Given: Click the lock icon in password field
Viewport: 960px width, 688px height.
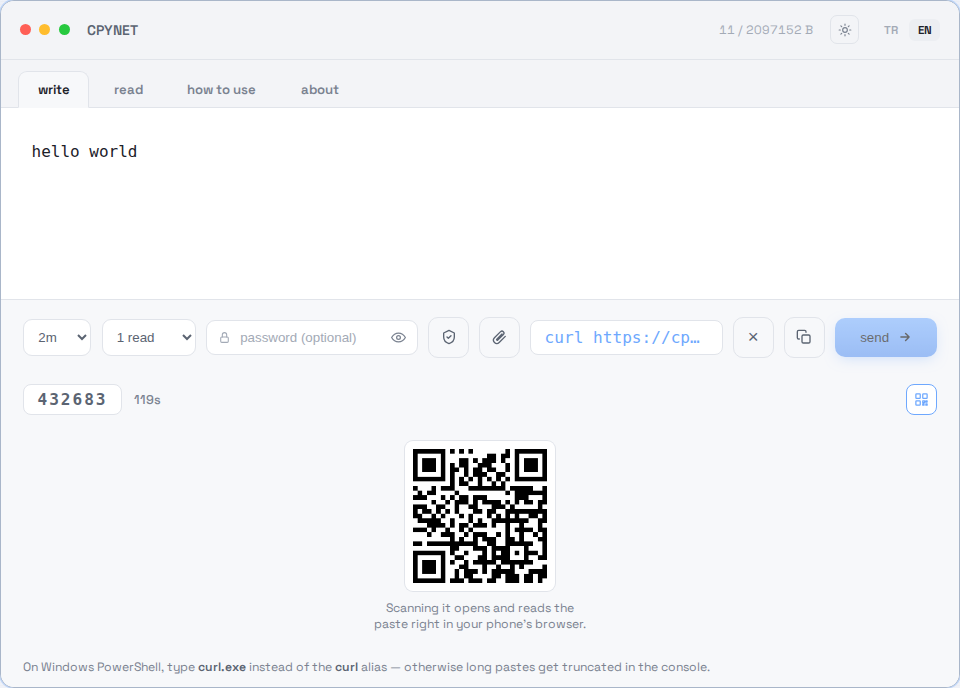Looking at the screenshot, I should (x=225, y=337).
